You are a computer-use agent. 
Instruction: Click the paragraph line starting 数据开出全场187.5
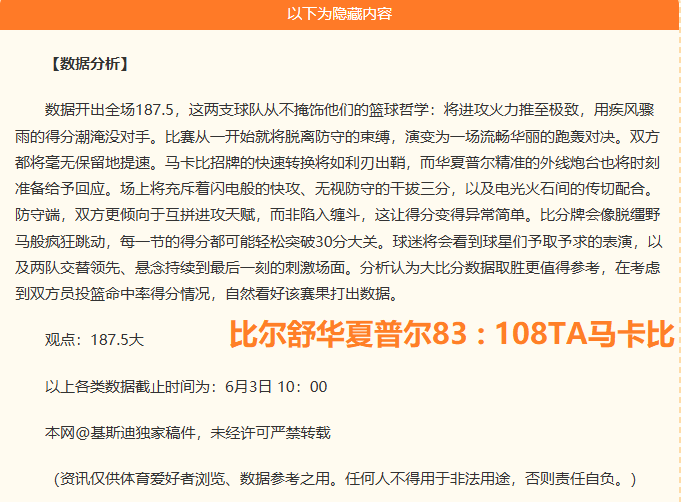pos(349,110)
